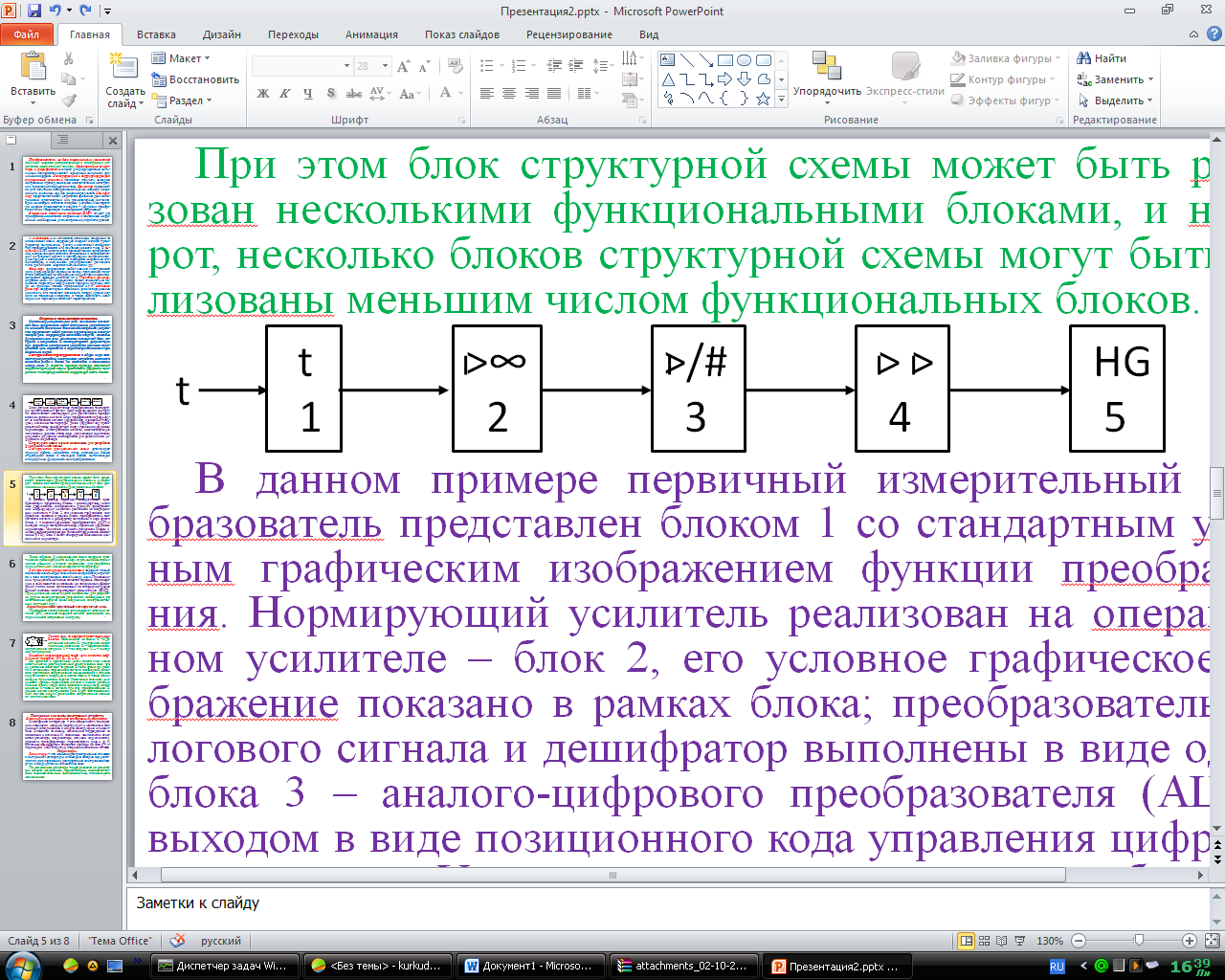Select the five-point Star shape in gallery

pyautogui.click(x=764, y=99)
